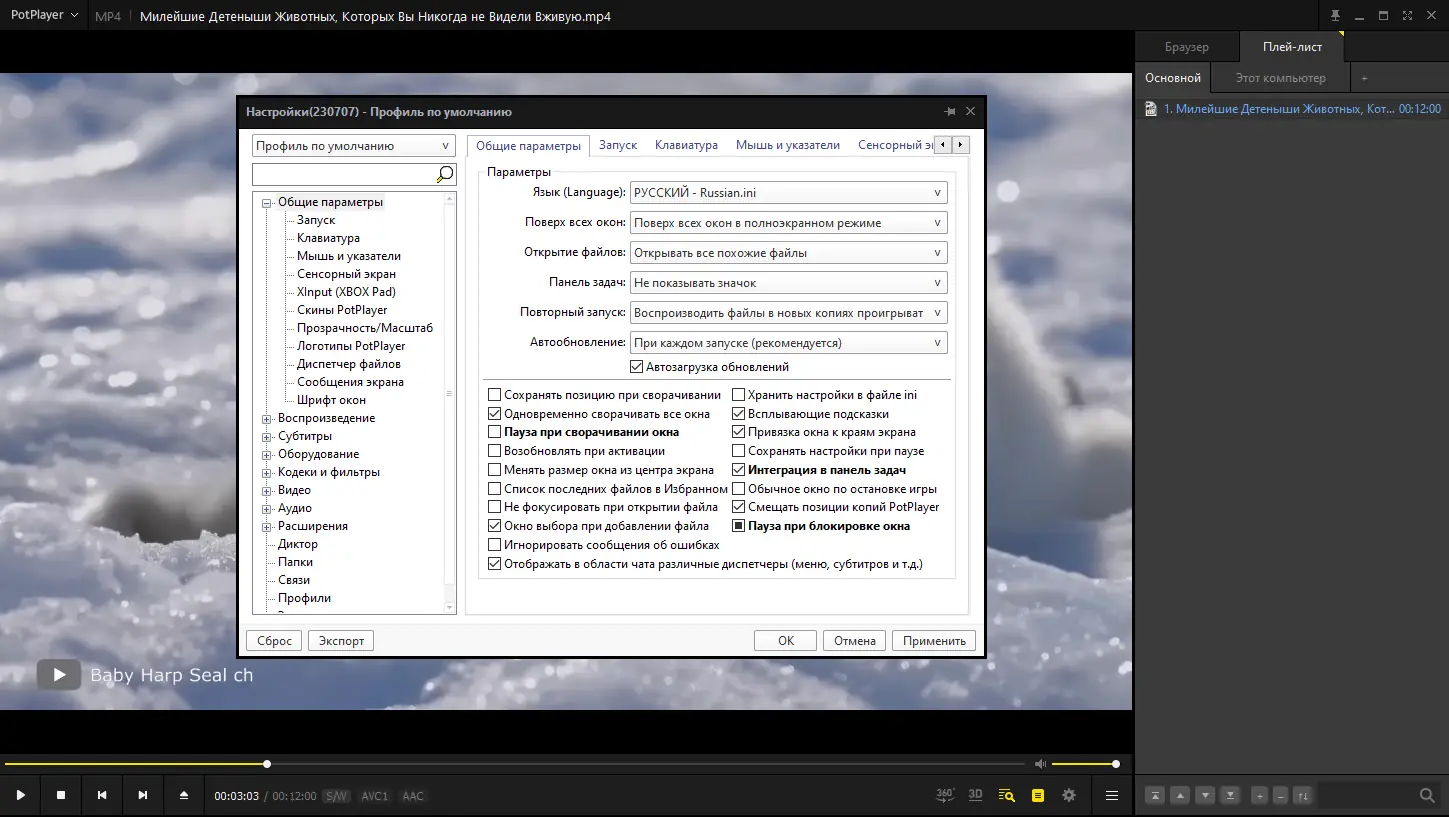This screenshot has width=1449, height=817.
Task: Click the S/W decoder indicator
Action: [x=337, y=796]
